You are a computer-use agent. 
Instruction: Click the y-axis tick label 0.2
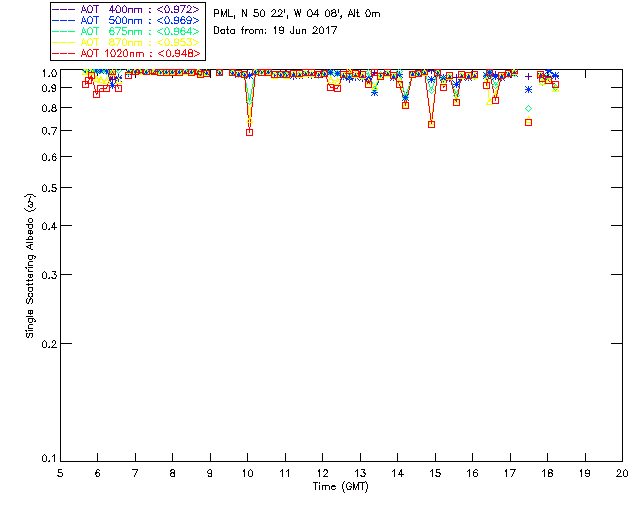point(49,344)
